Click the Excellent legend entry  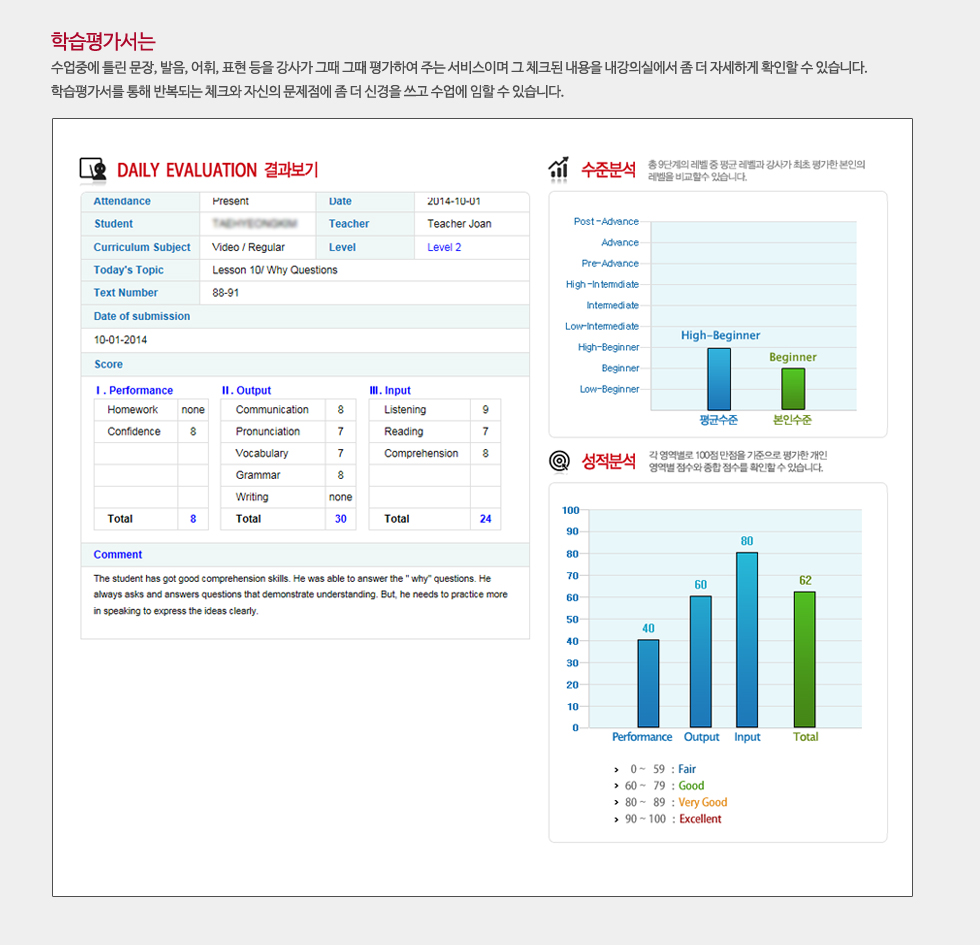(699, 819)
